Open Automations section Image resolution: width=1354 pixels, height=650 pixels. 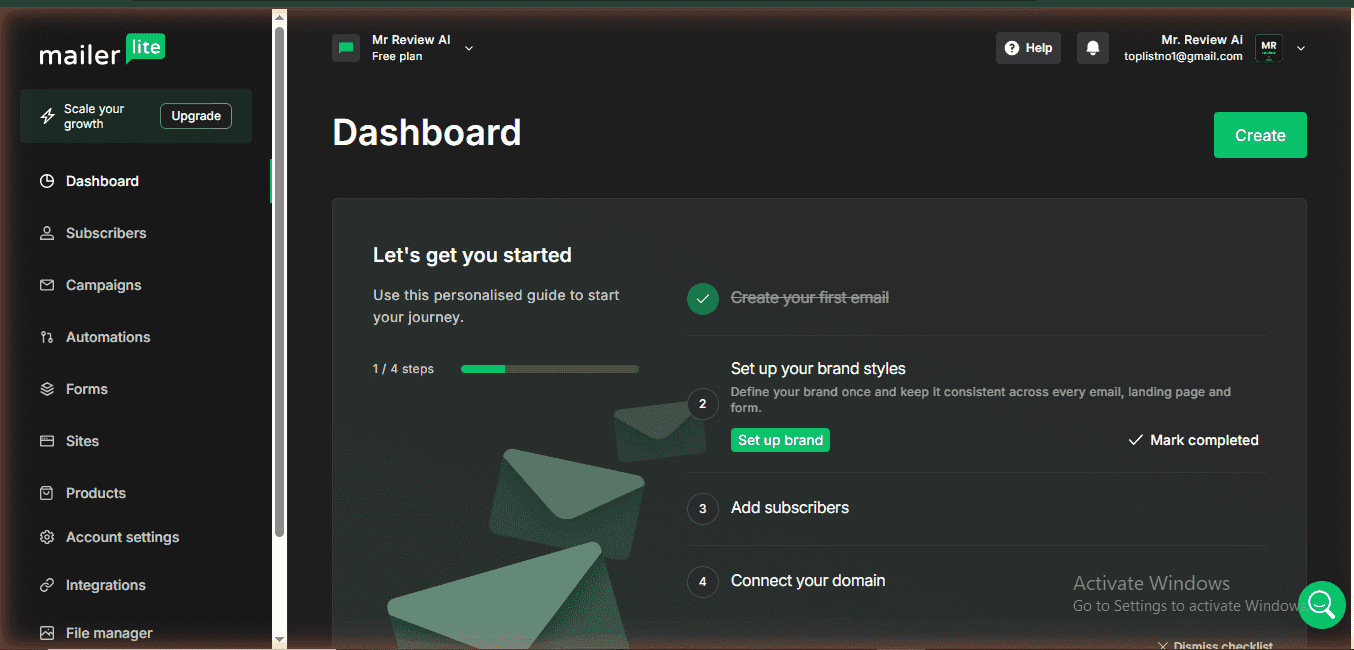tap(108, 337)
